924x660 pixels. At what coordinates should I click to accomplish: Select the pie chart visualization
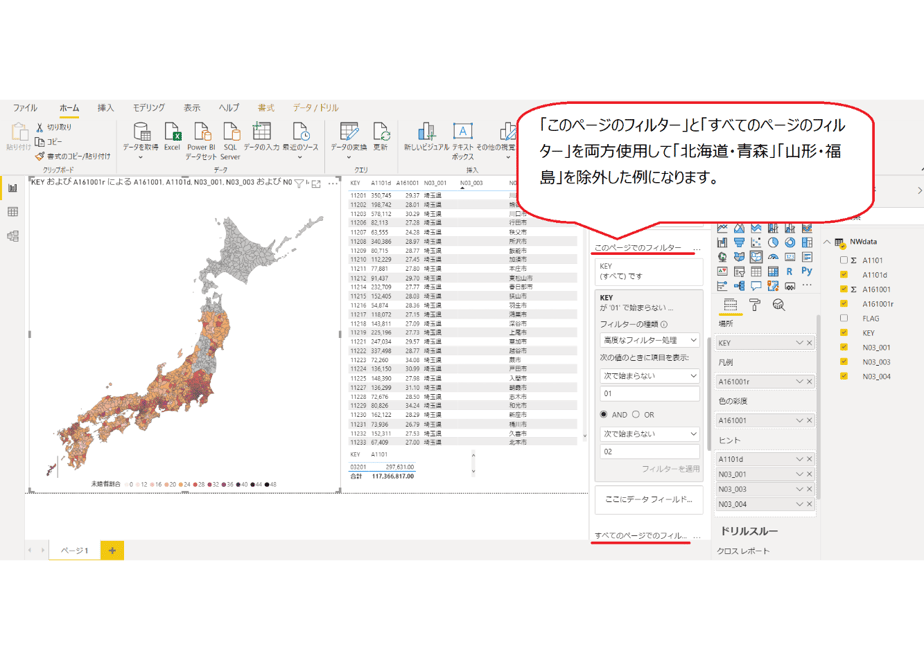coord(773,242)
